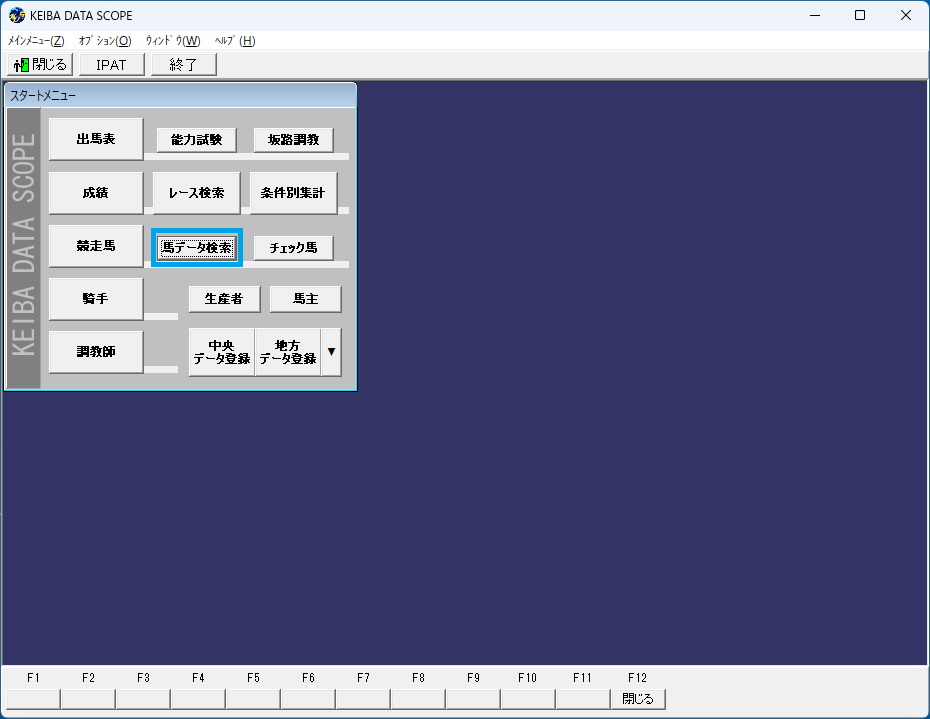Click the 生産者 button
Image resolution: width=930 pixels, height=719 pixels.
tap(224, 299)
